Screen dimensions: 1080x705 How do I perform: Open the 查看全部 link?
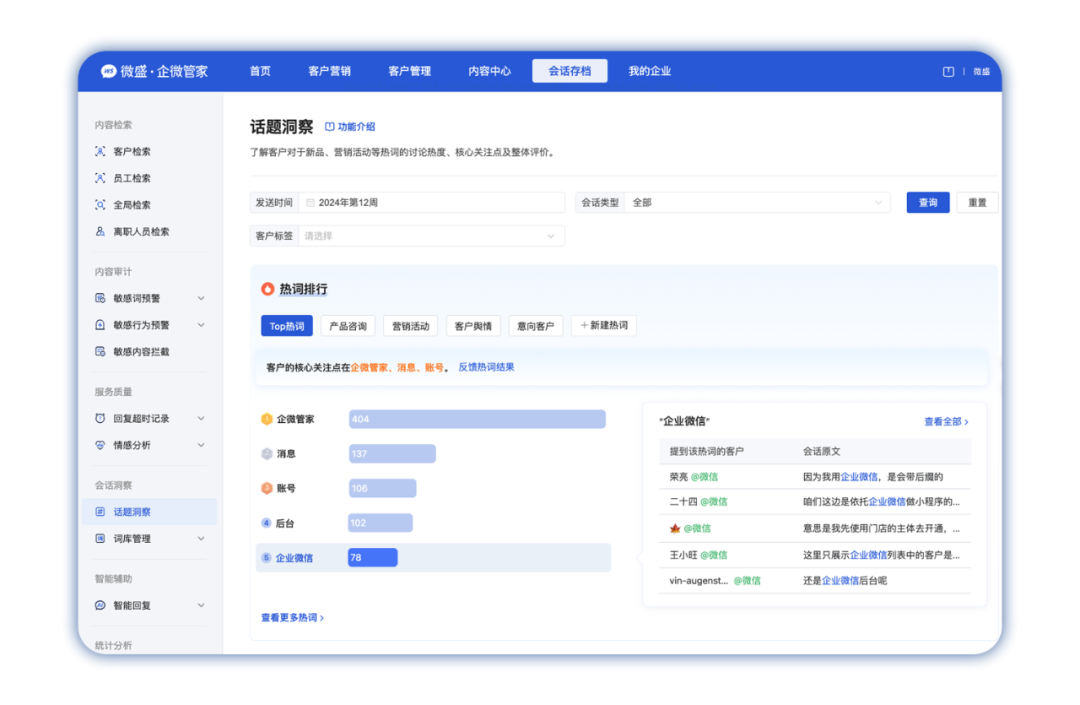pyautogui.click(x=946, y=422)
